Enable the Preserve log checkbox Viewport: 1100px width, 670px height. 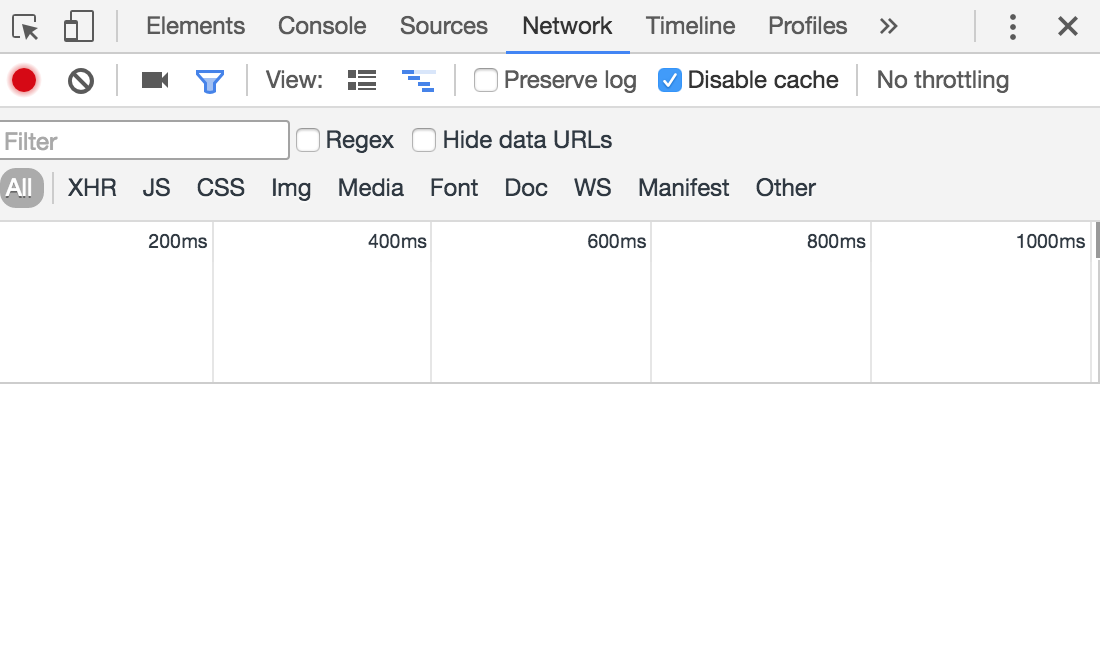point(486,80)
